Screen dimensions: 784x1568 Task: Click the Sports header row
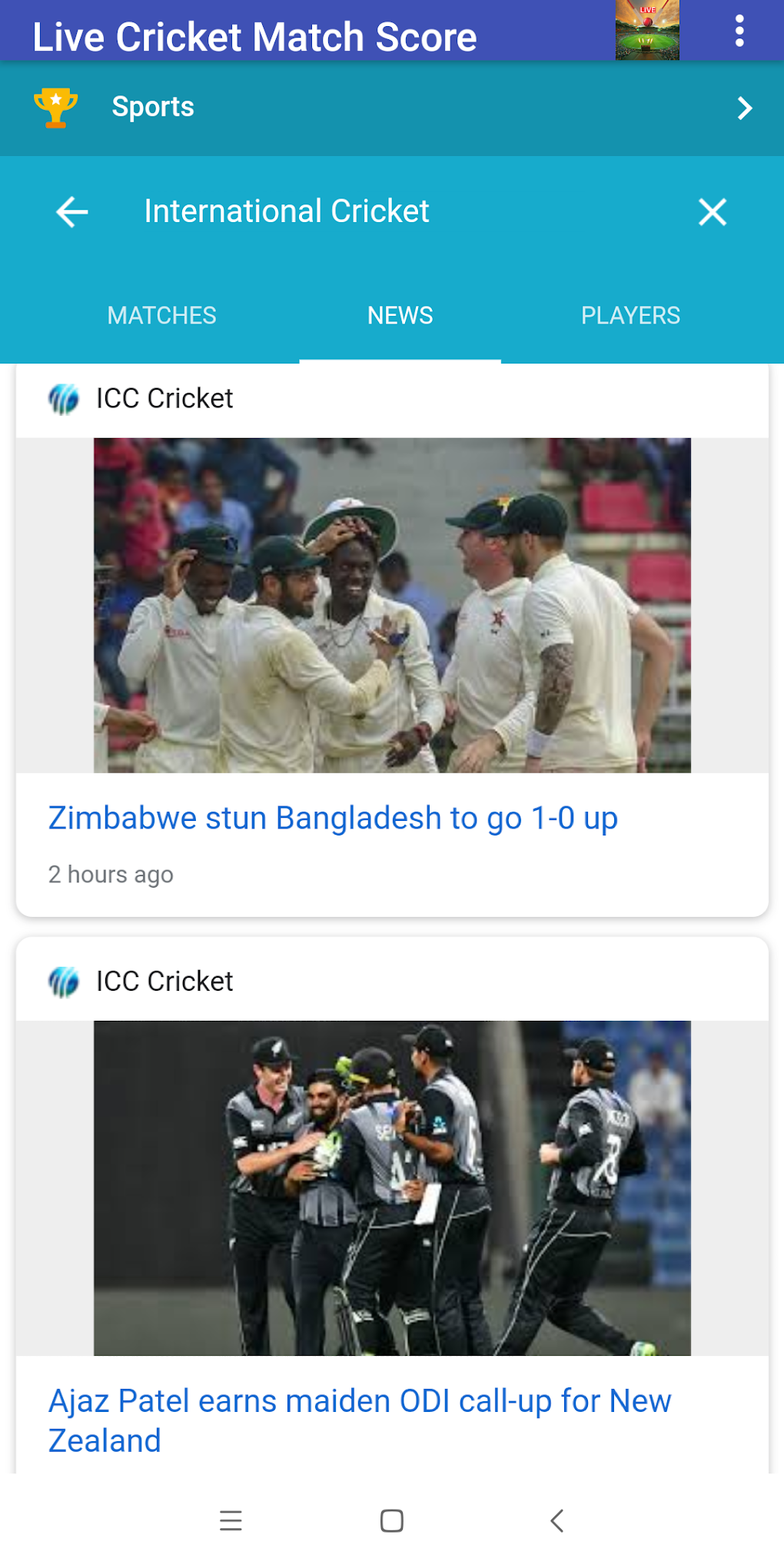pyautogui.click(x=307, y=108)
